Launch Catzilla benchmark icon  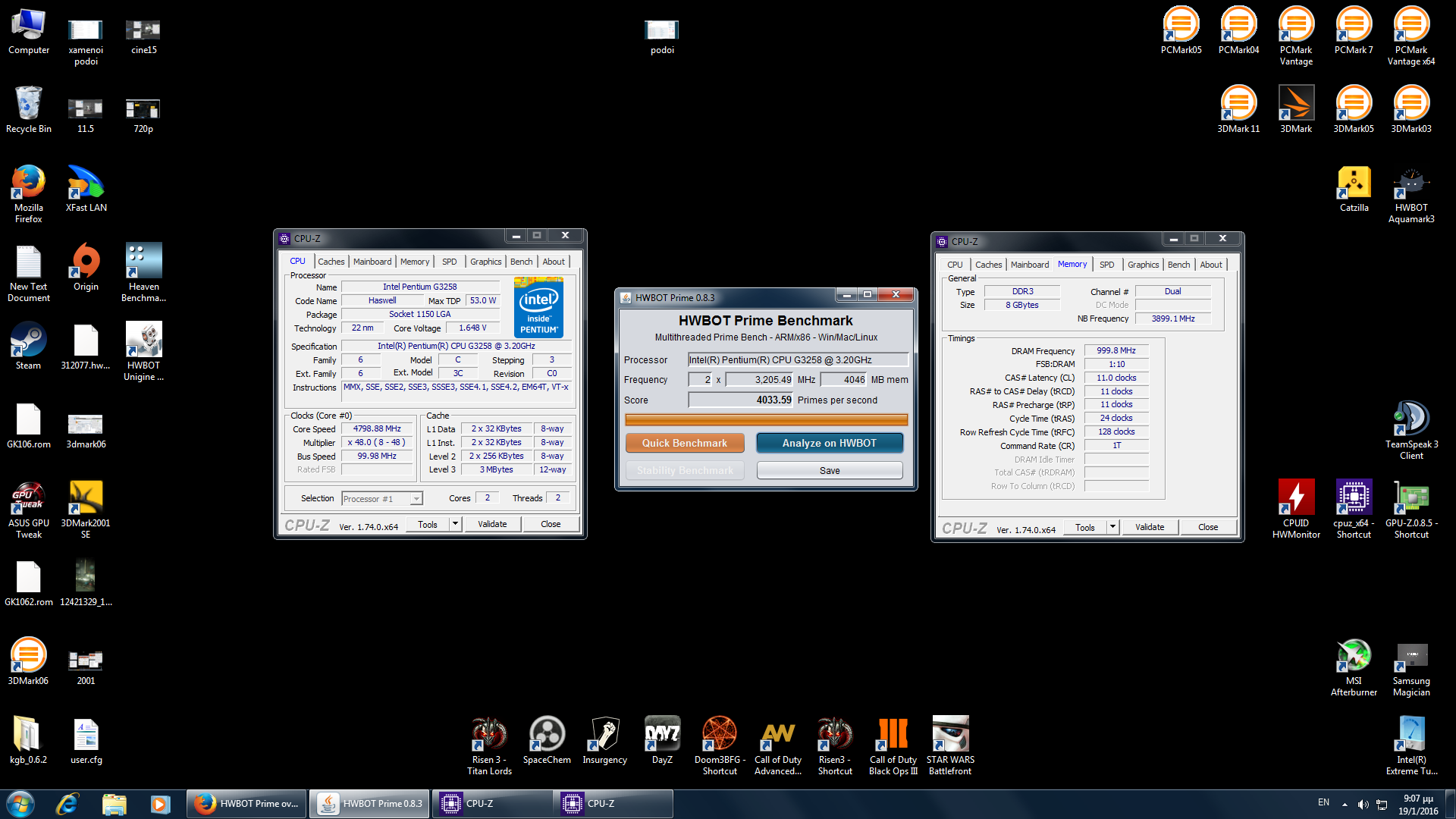click(x=1354, y=188)
